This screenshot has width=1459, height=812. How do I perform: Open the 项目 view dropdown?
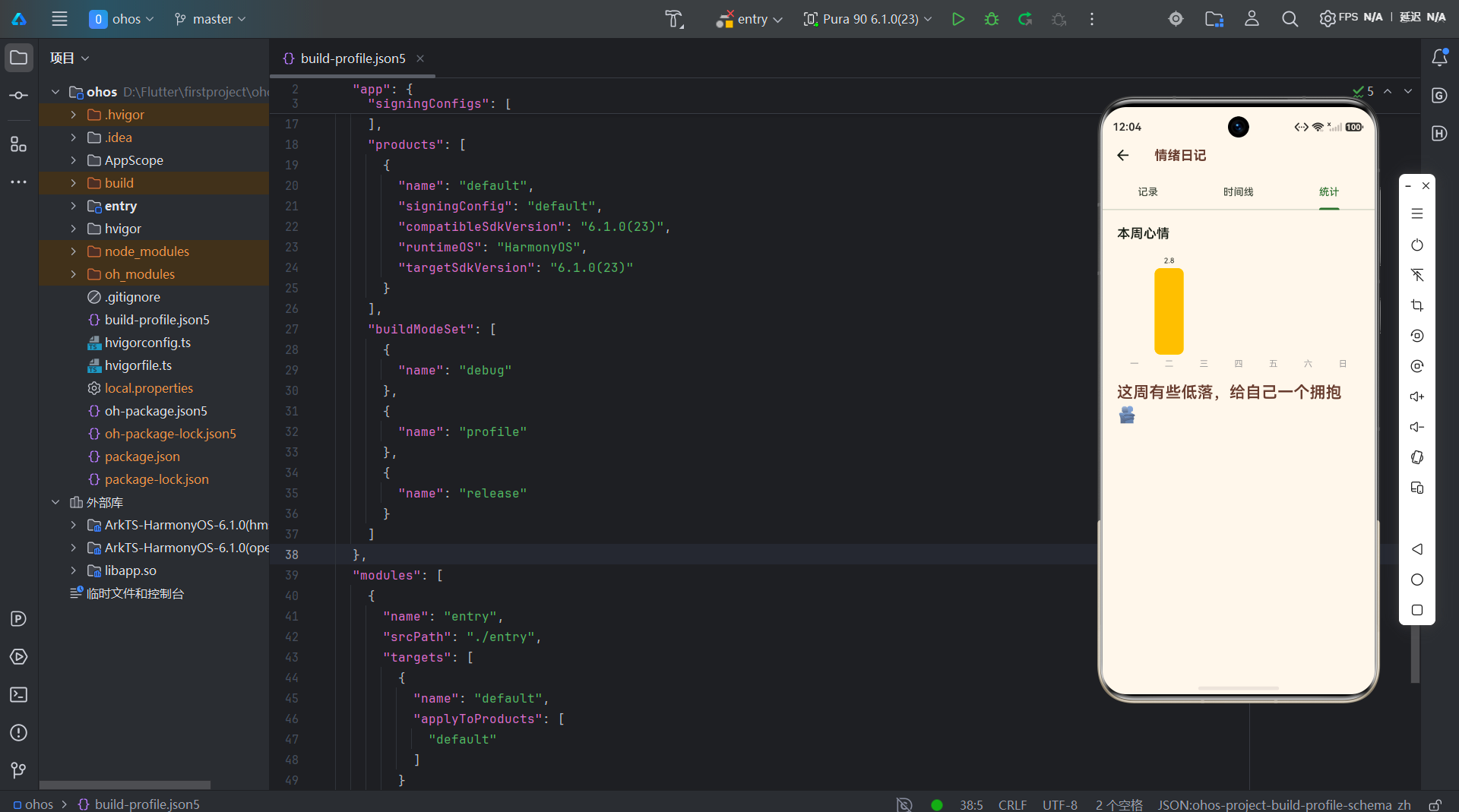[70, 58]
